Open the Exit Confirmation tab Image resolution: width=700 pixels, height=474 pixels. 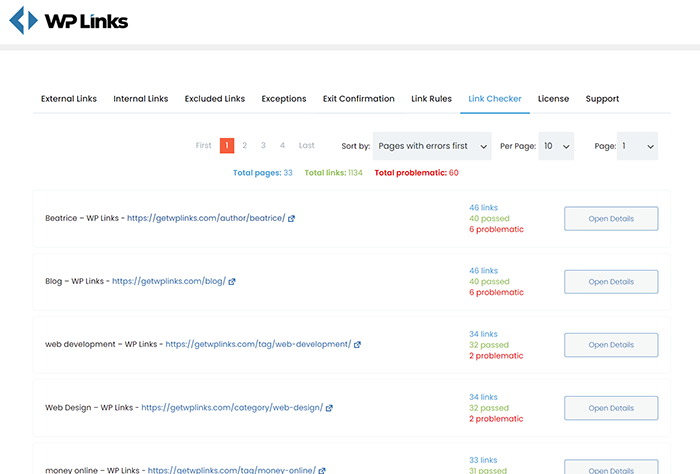pos(358,99)
